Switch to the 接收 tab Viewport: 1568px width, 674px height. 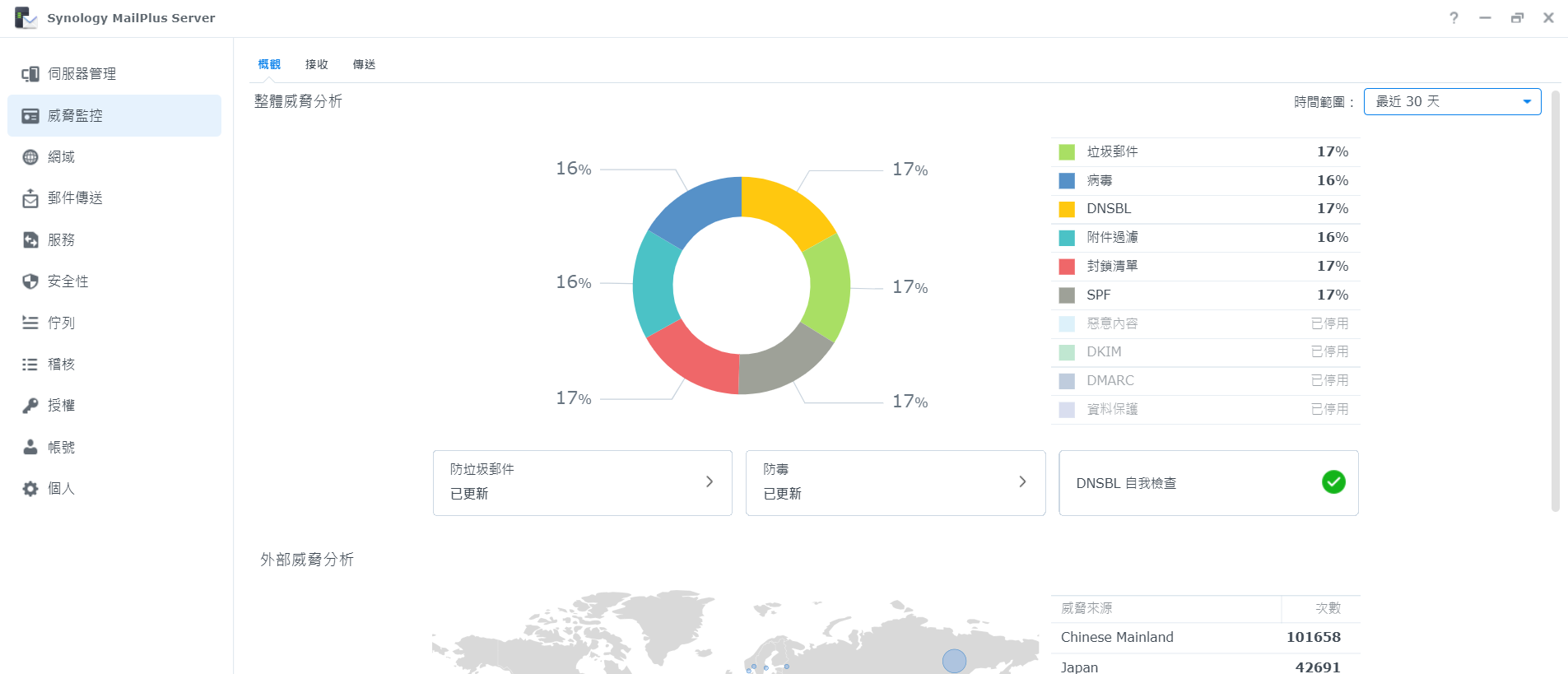[317, 64]
